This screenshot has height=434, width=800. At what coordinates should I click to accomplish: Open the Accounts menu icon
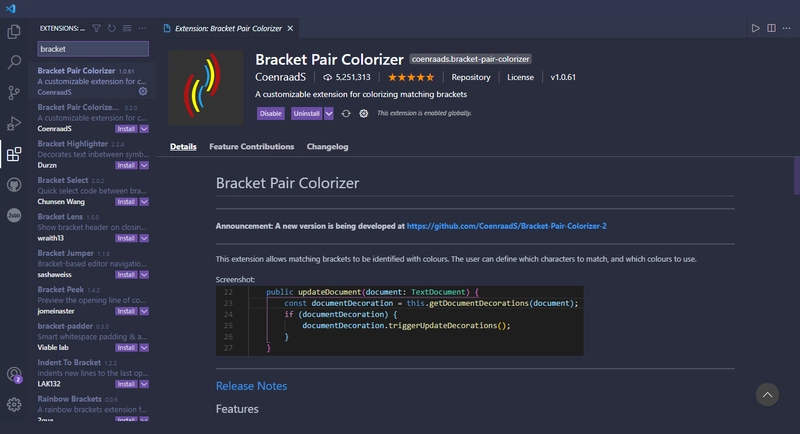pos(14,375)
